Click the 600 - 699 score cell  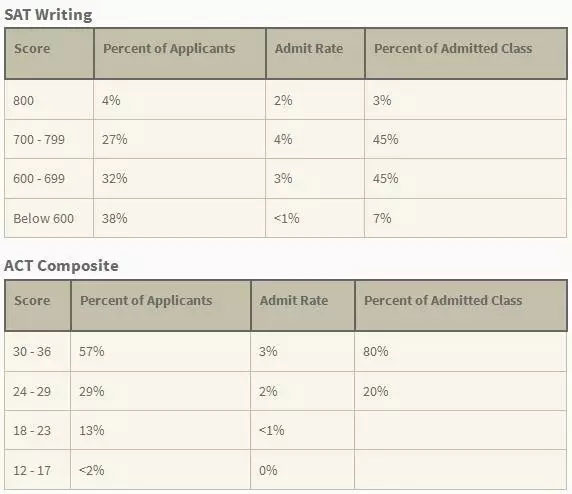coord(49,178)
